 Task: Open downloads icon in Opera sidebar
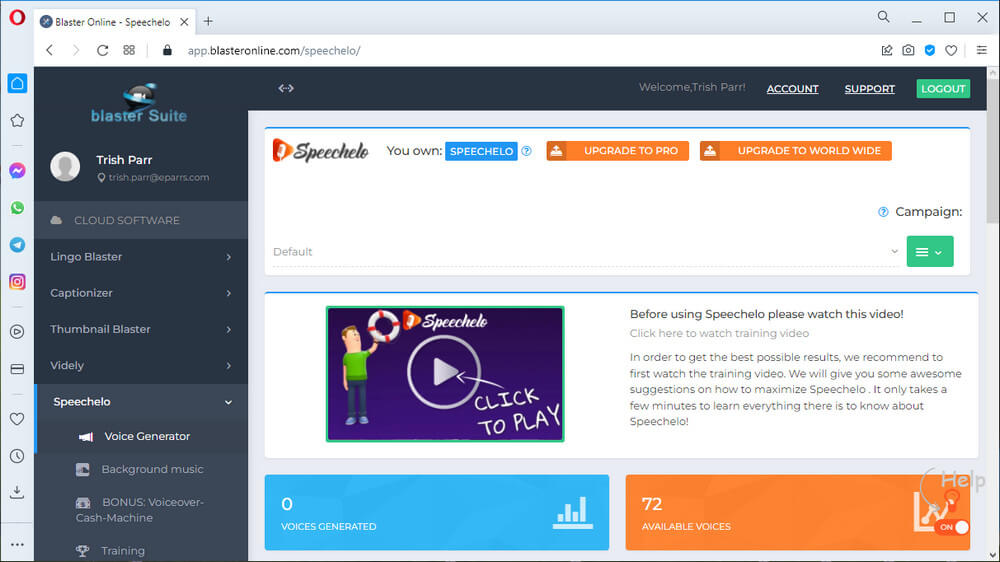click(17, 492)
